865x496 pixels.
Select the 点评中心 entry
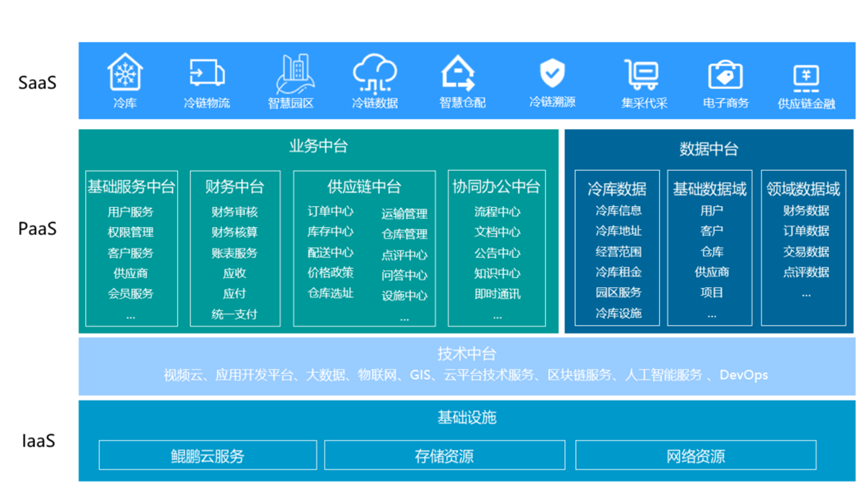pos(404,255)
